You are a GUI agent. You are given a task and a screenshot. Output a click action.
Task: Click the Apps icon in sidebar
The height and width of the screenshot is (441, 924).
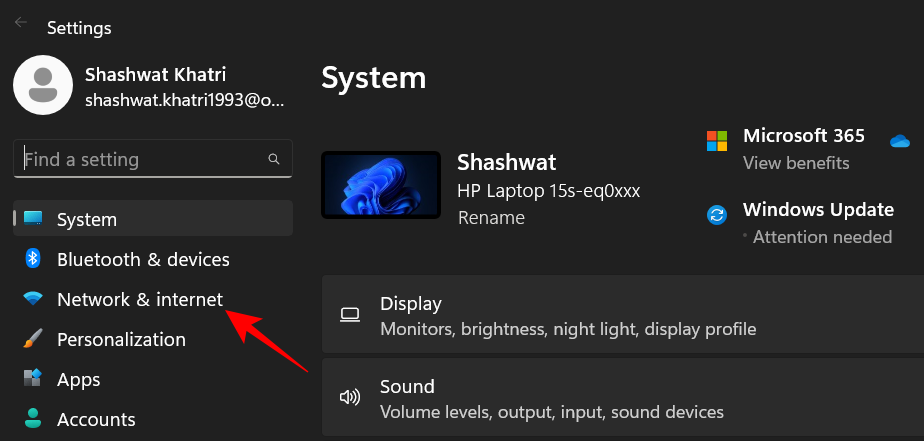click(x=33, y=379)
